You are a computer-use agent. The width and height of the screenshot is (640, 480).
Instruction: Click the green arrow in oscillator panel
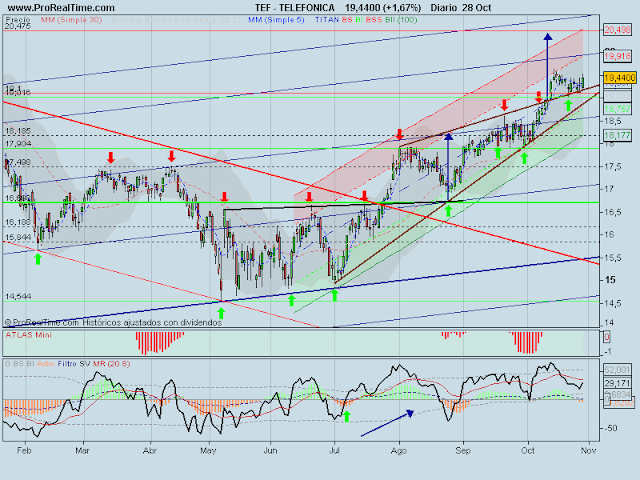click(347, 416)
